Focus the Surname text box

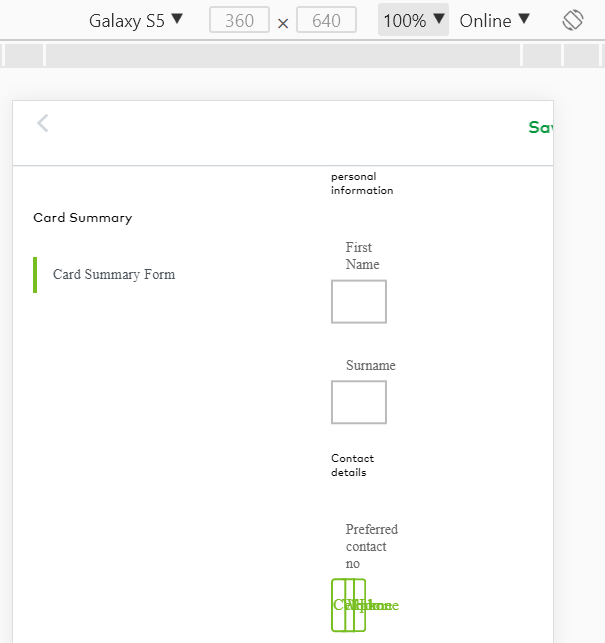tap(358, 402)
